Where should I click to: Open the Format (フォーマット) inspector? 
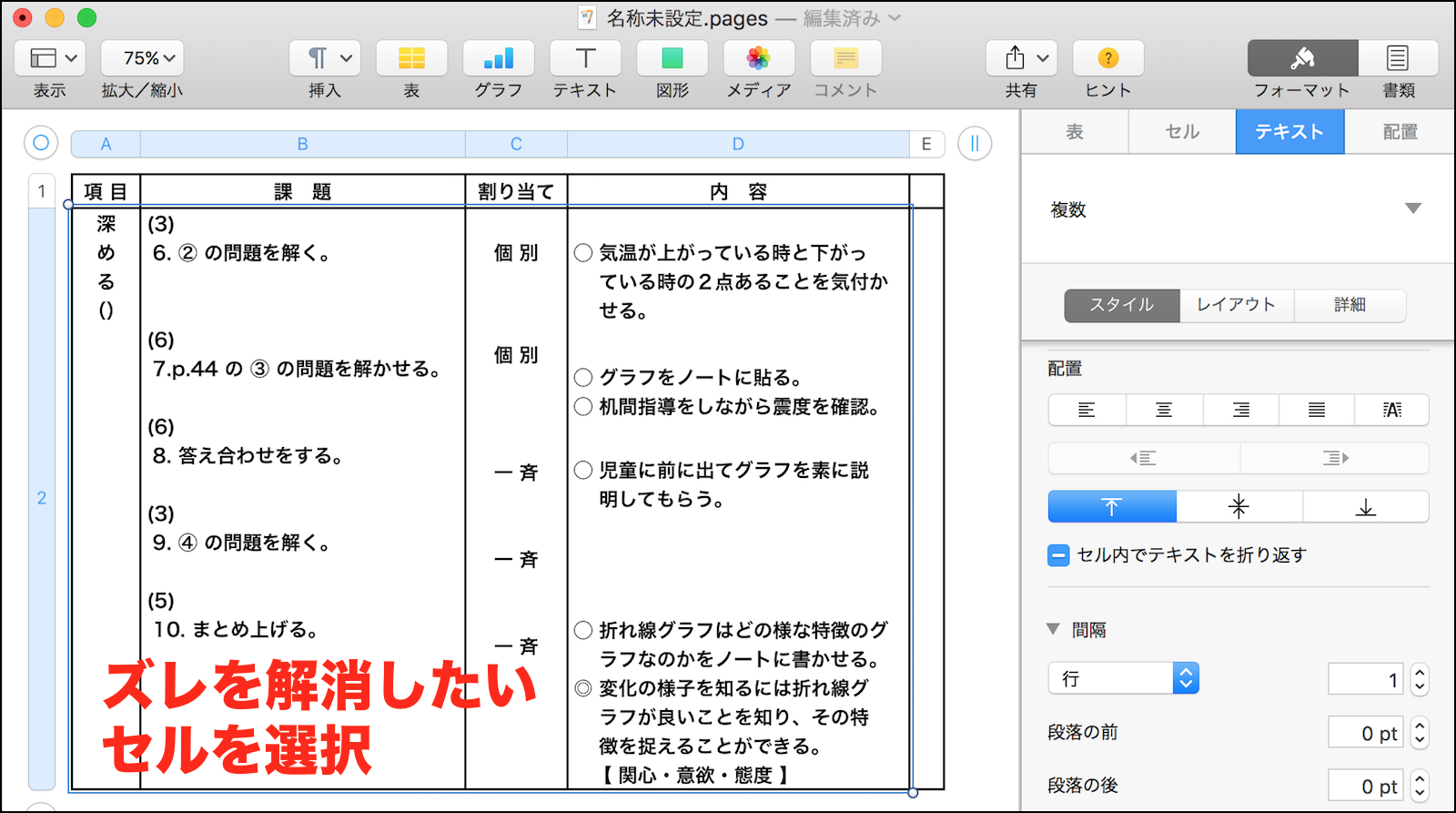pos(1302,58)
